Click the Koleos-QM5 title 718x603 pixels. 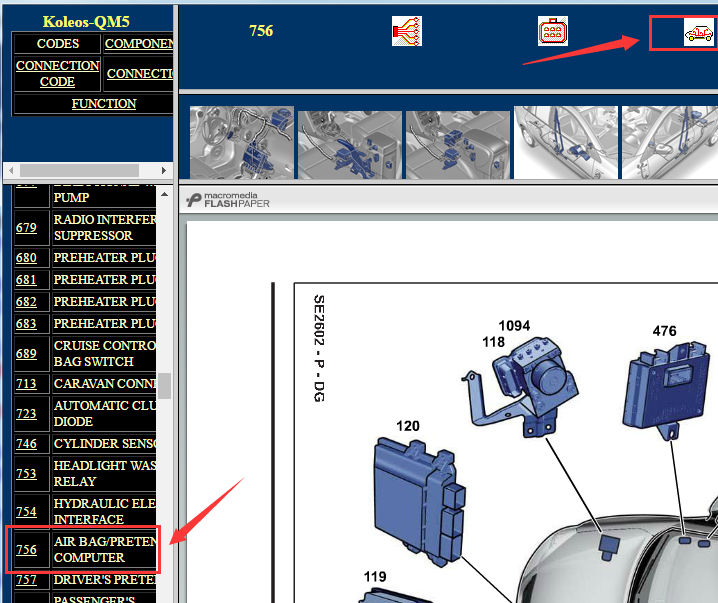(x=86, y=22)
